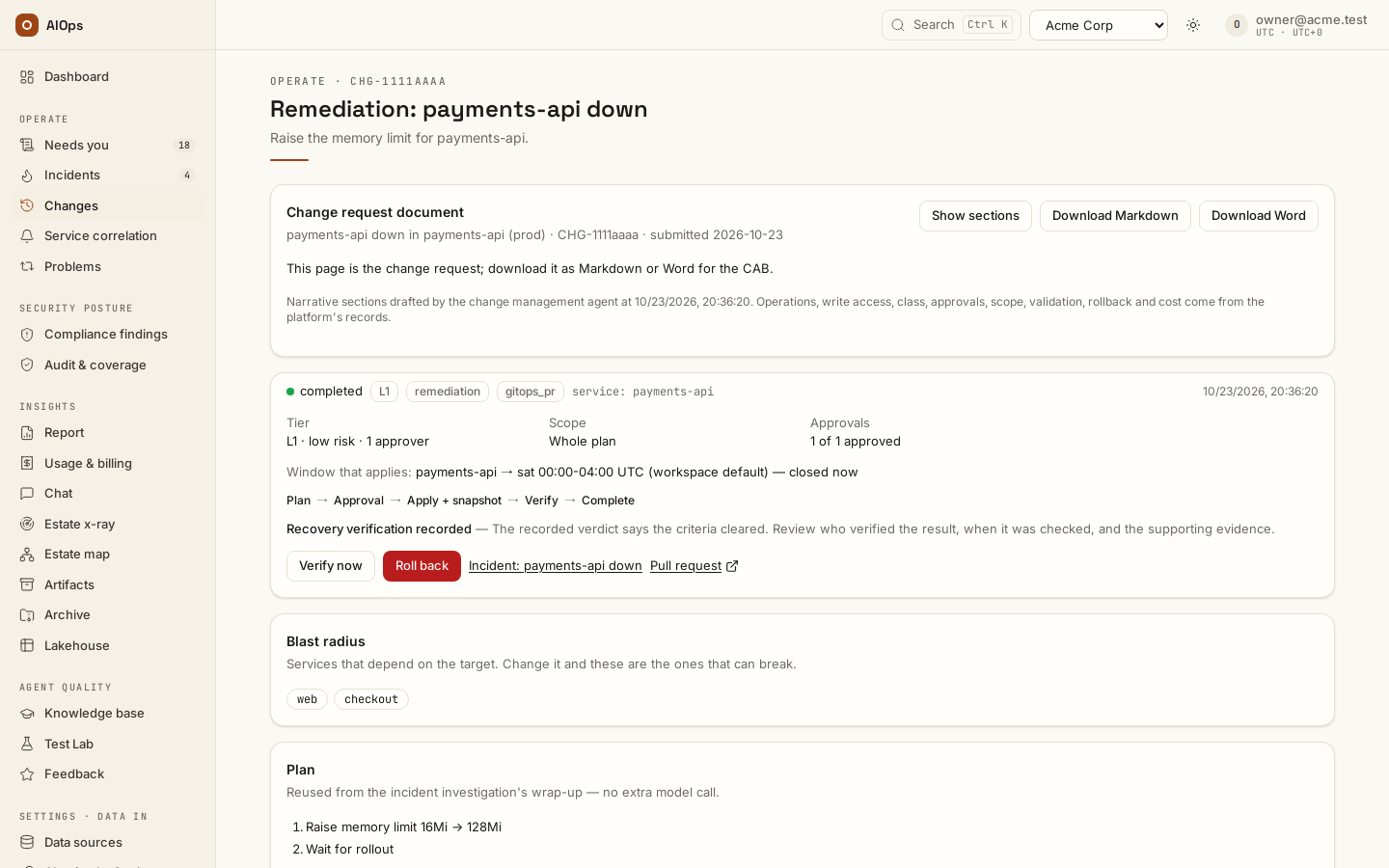Click the remediation tag

click(x=448, y=392)
